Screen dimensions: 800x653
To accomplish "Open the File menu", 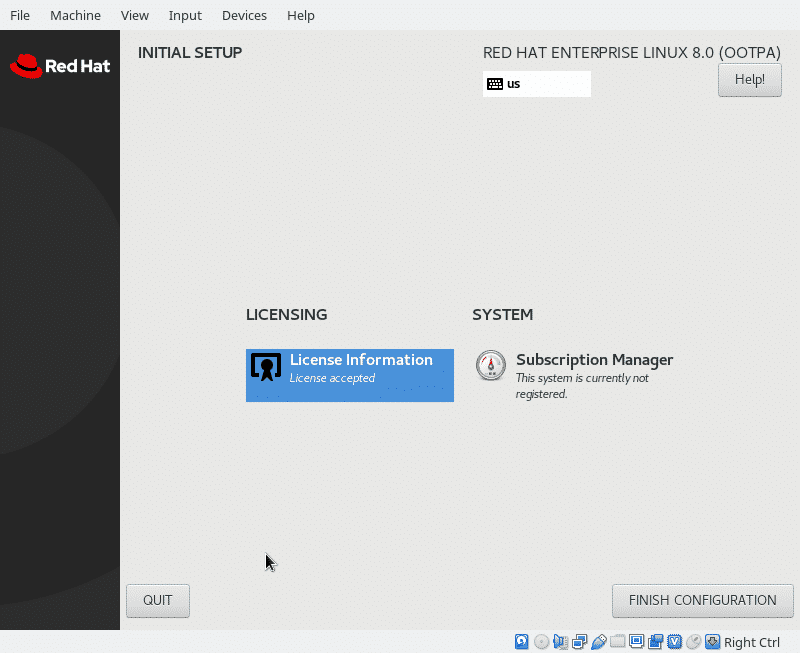I will [x=20, y=15].
